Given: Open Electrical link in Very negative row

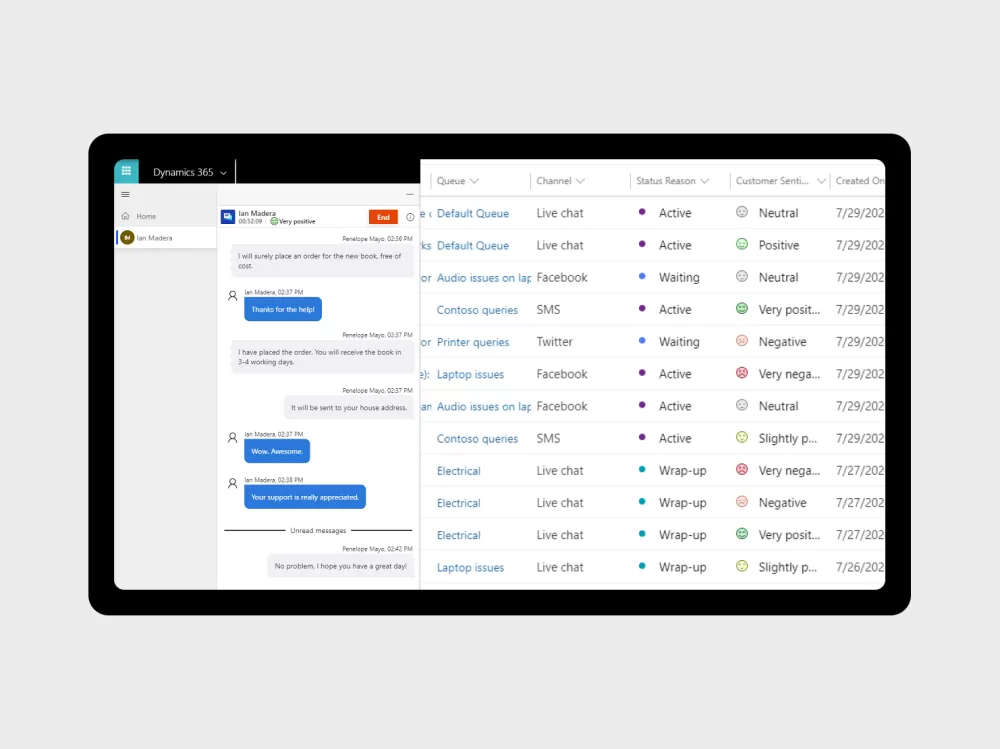Looking at the screenshot, I should click(459, 471).
